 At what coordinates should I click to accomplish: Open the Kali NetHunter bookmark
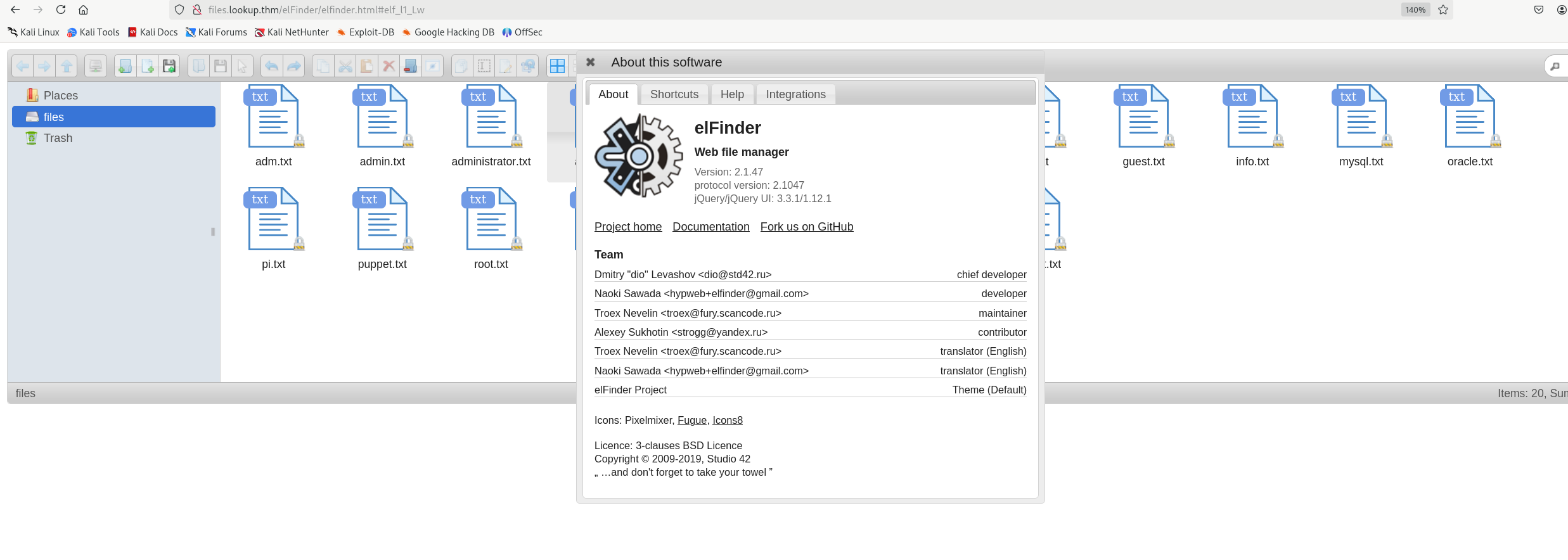coord(292,32)
